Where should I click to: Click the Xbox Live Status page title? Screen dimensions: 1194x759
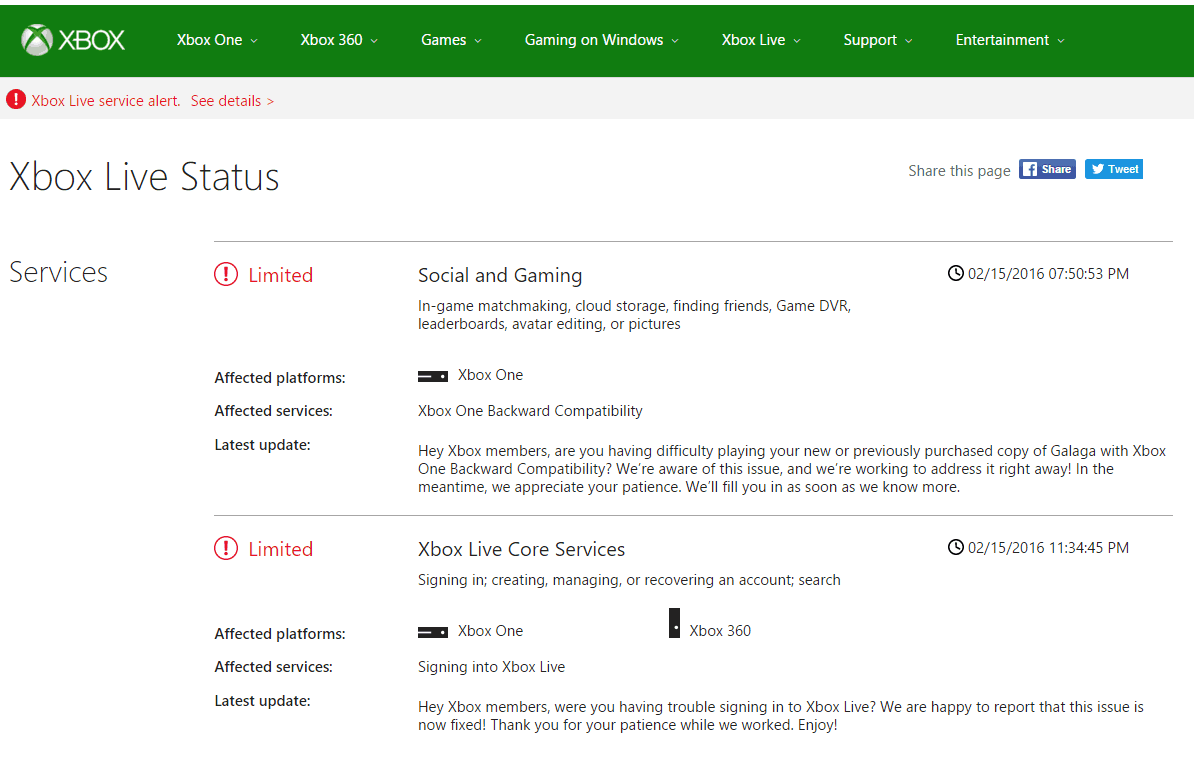coord(145,177)
